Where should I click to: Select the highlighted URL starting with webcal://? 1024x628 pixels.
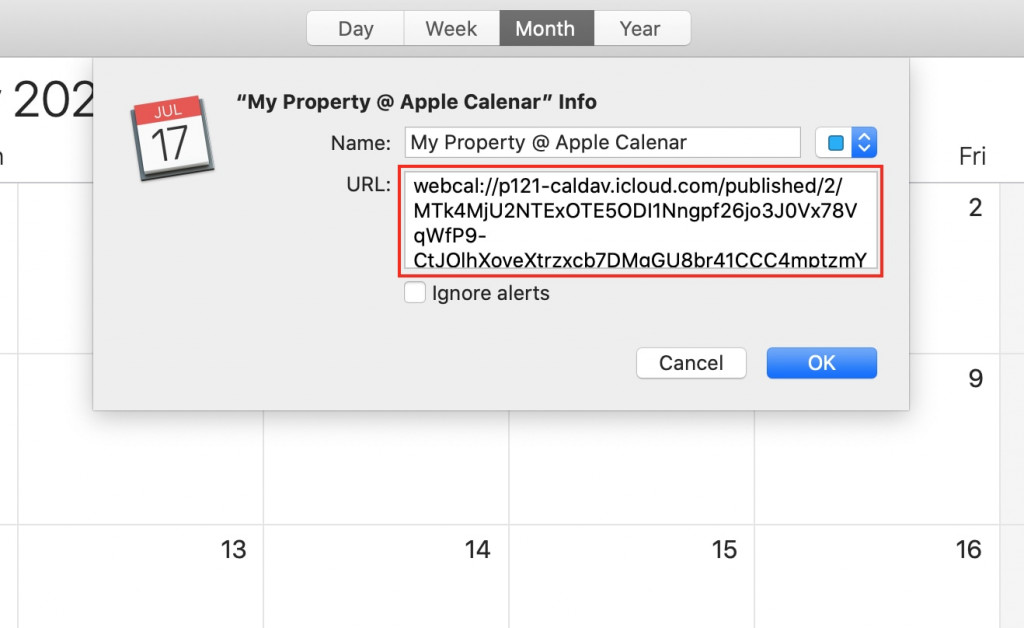tap(641, 222)
